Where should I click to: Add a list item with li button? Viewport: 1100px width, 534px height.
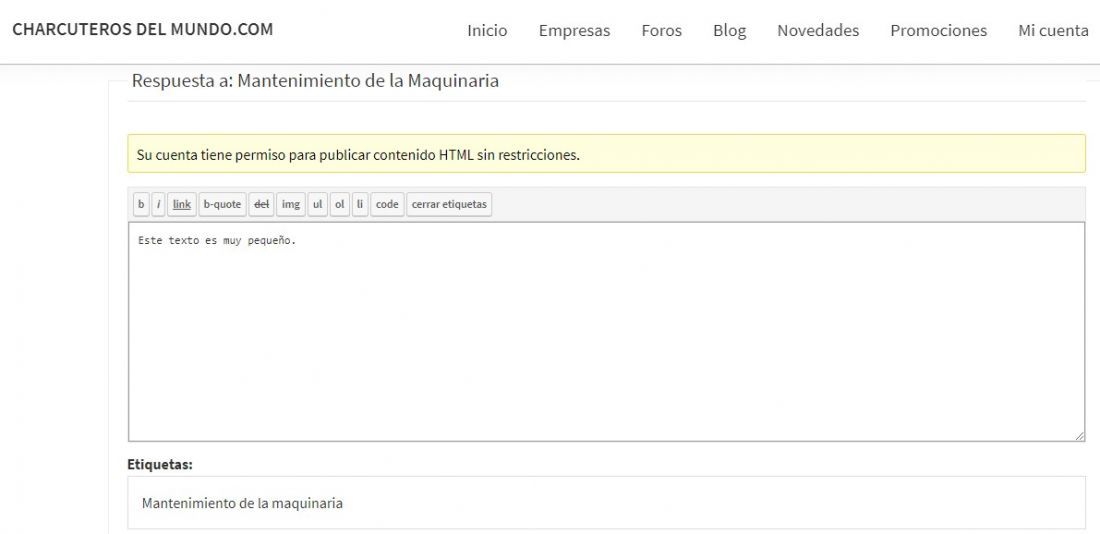360,204
